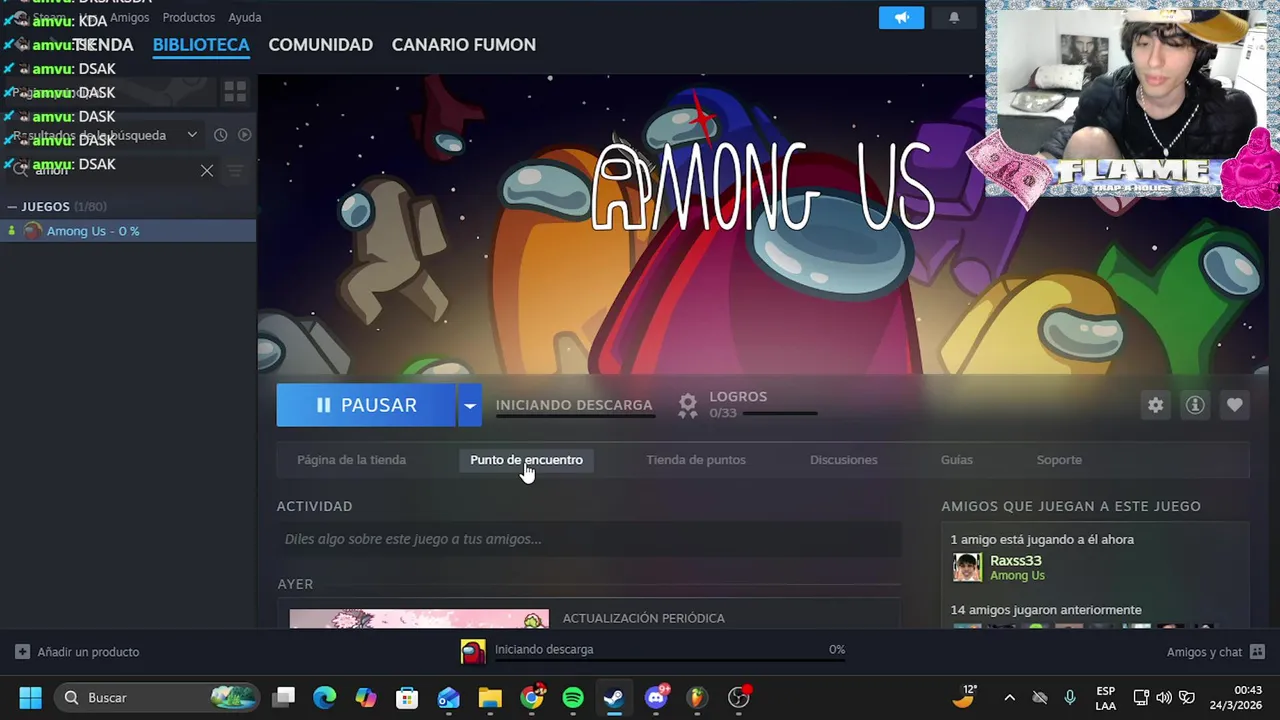Open the Biblioteca section
The height and width of the screenshot is (720, 1280).
point(201,45)
